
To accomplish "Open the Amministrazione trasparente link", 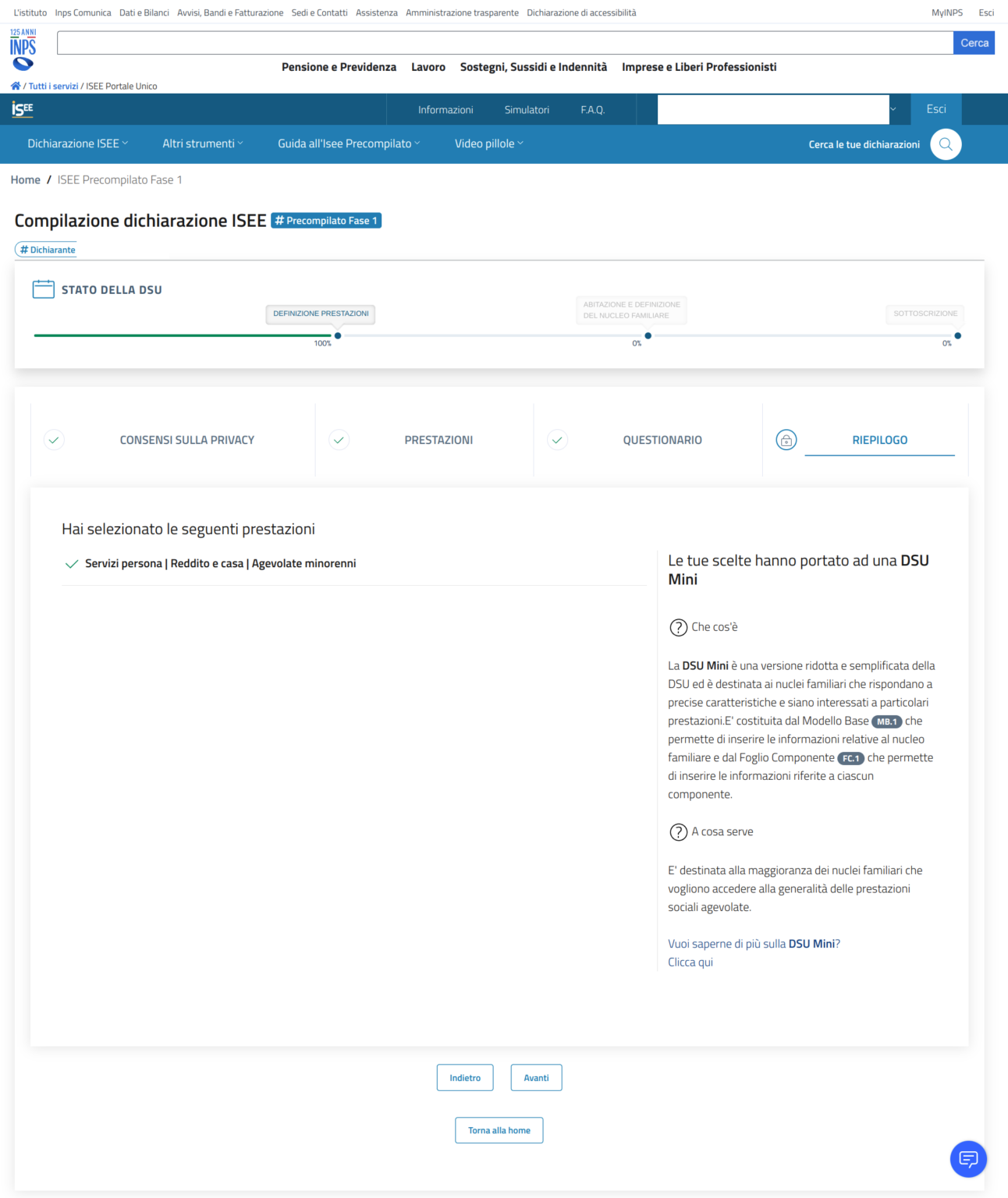I will 462,12.
